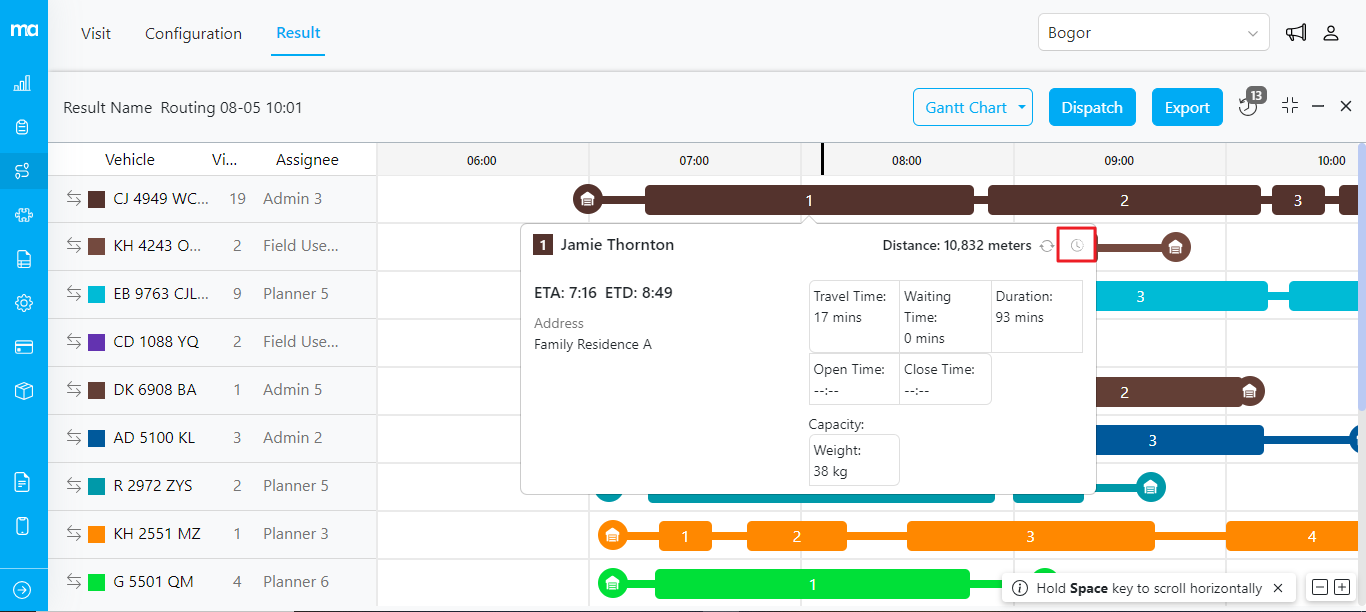Click the depot icon starting the CJ 4949 route
The image size is (1366, 612).
(587, 199)
